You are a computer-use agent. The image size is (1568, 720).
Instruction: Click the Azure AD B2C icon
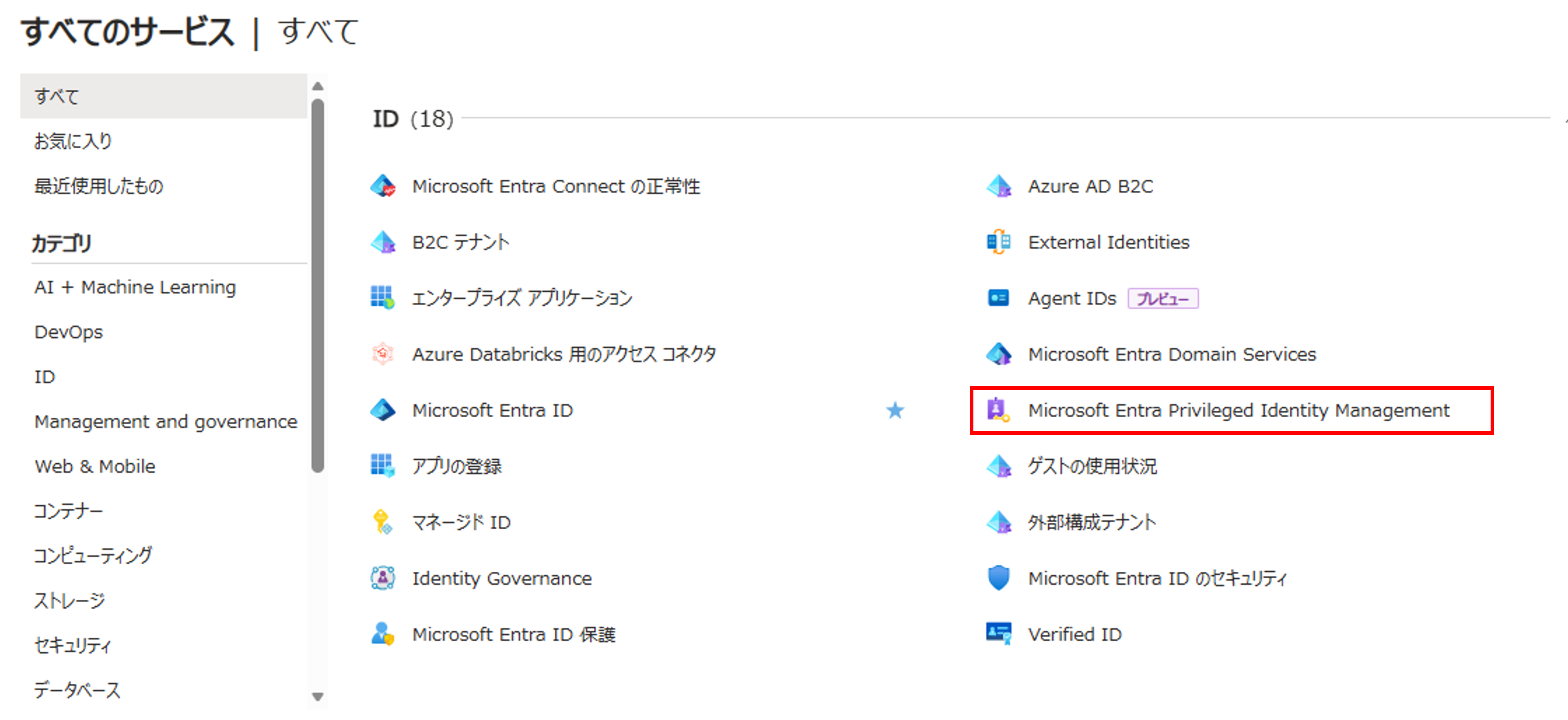coord(999,186)
